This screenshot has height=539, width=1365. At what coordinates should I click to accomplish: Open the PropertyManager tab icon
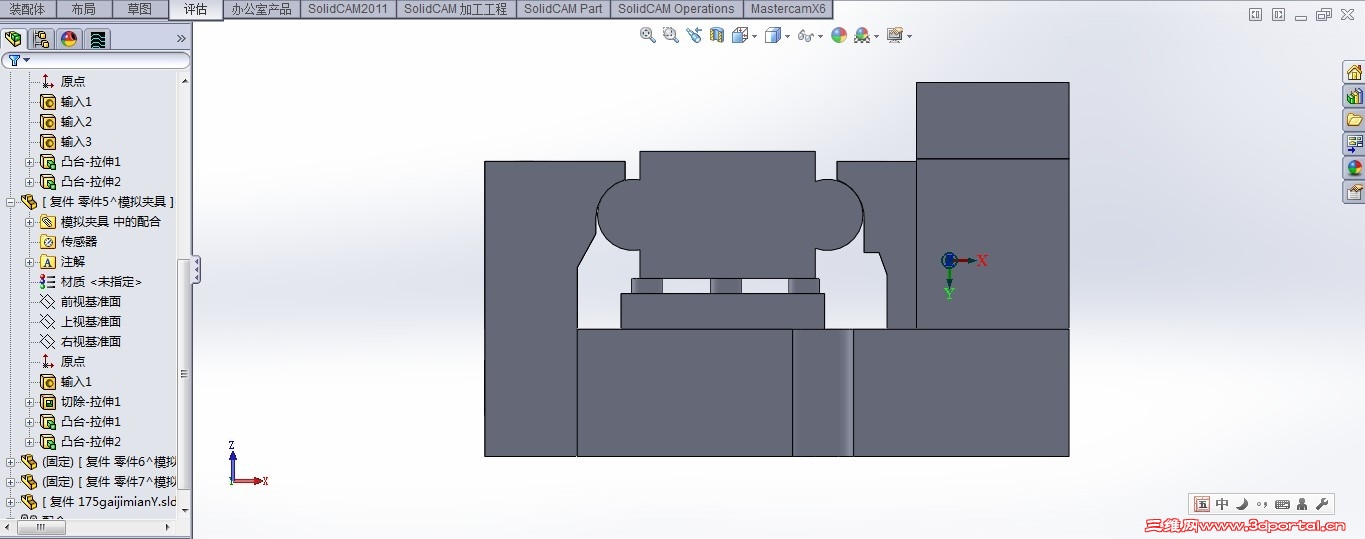(x=41, y=39)
